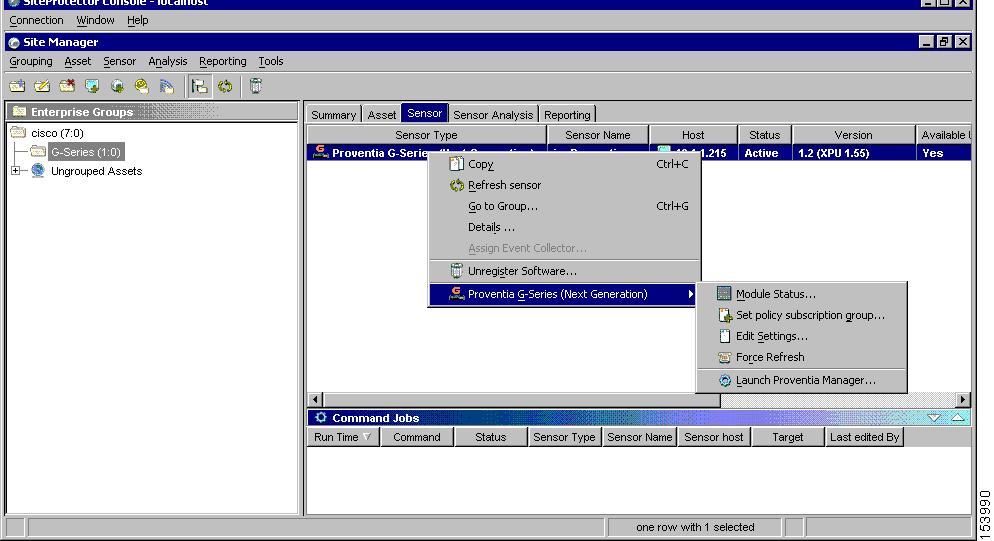Click the 1.2 (XPU 1.55) version cell
Image resolution: width=994 pixels, height=541 pixels.
[x=853, y=153]
